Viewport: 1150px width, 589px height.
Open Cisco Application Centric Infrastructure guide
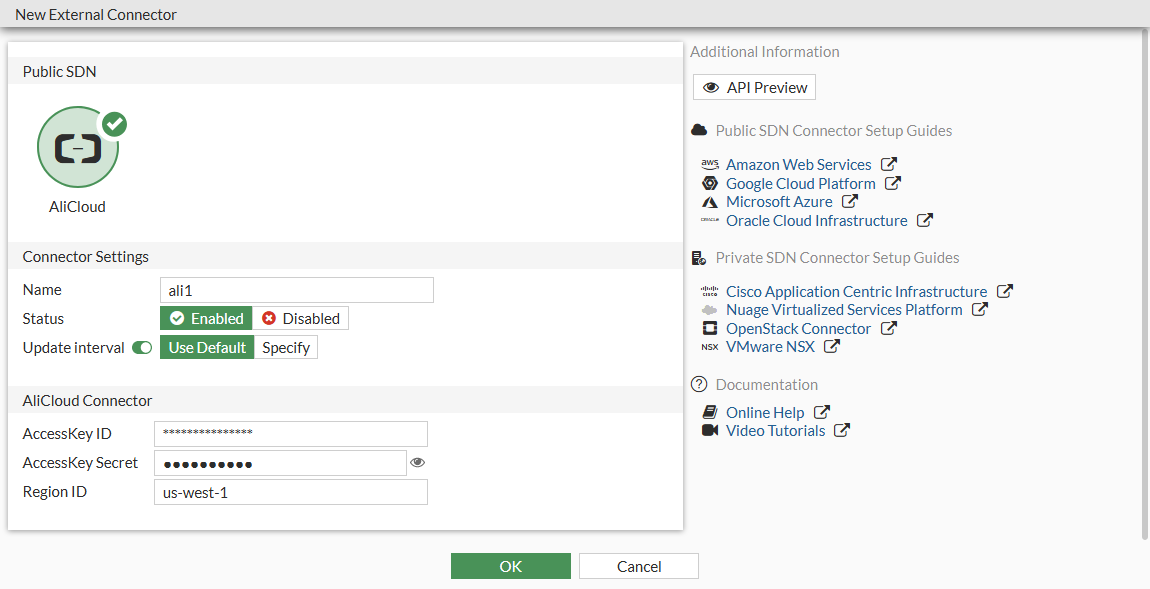click(856, 292)
